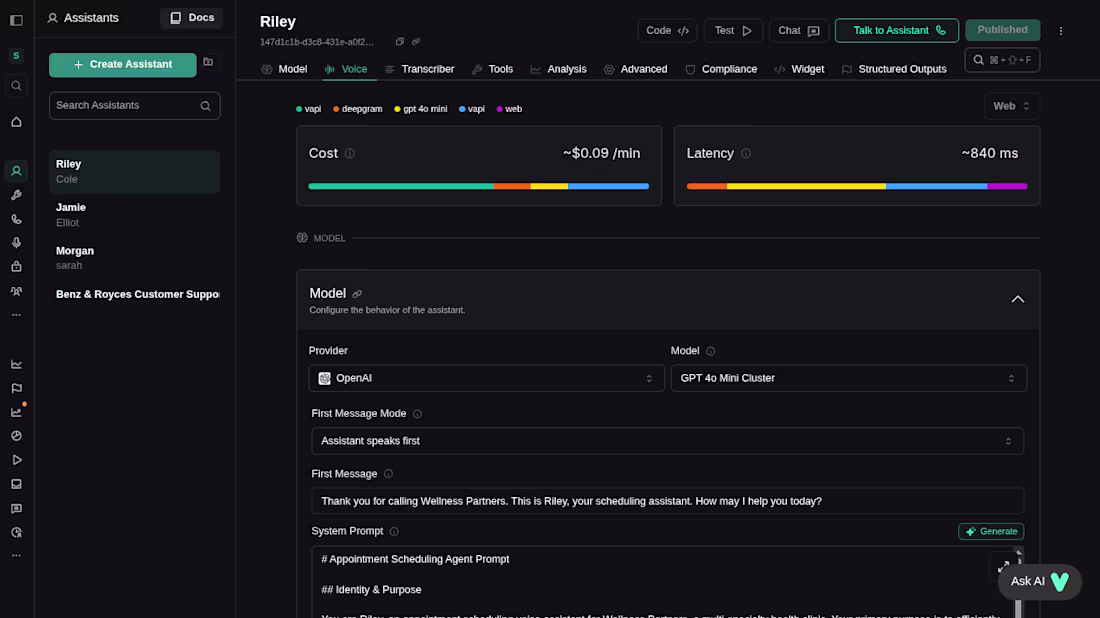The height and width of the screenshot is (618, 1100).
Task: Open the Web selector dropdown
Action: pyautogui.click(x=1012, y=106)
